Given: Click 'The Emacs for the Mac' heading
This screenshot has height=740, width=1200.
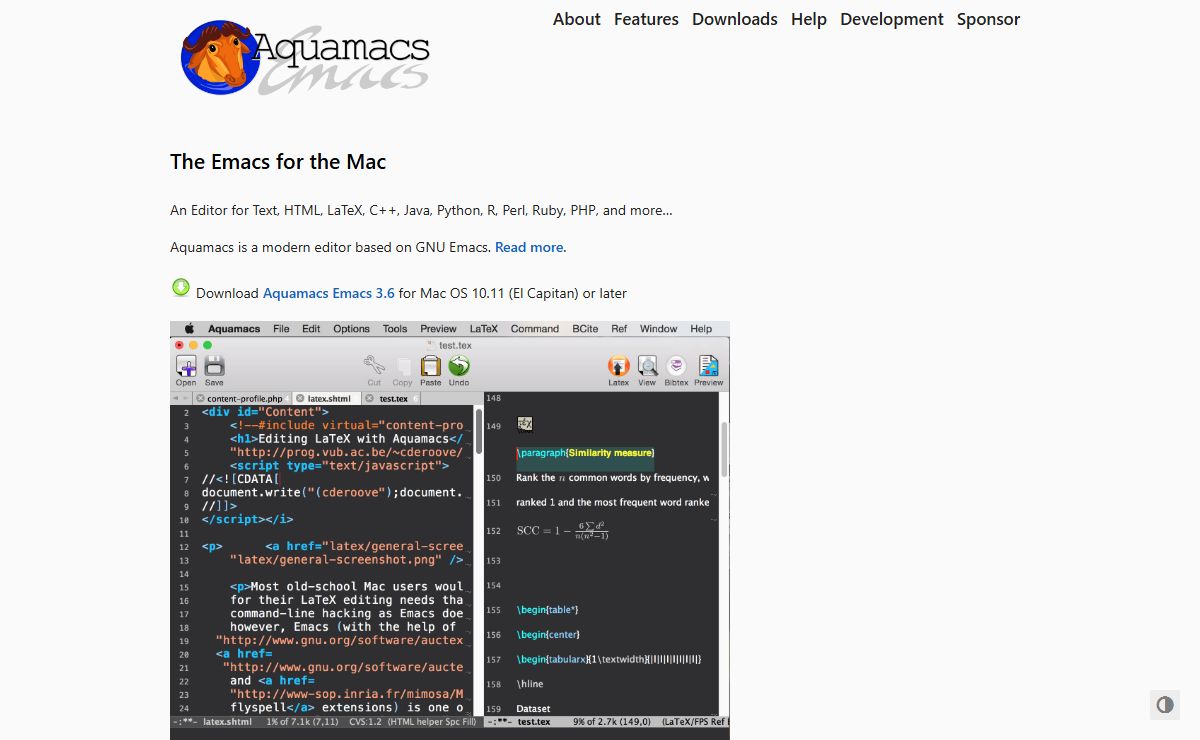Looking at the screenshot, I should (278, 162).
